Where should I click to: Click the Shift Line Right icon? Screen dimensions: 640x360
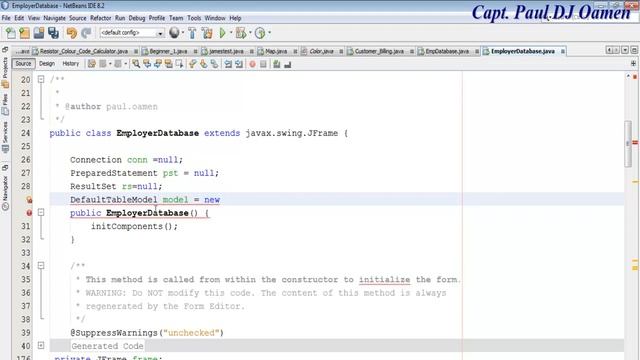click(x=239, y=64)
